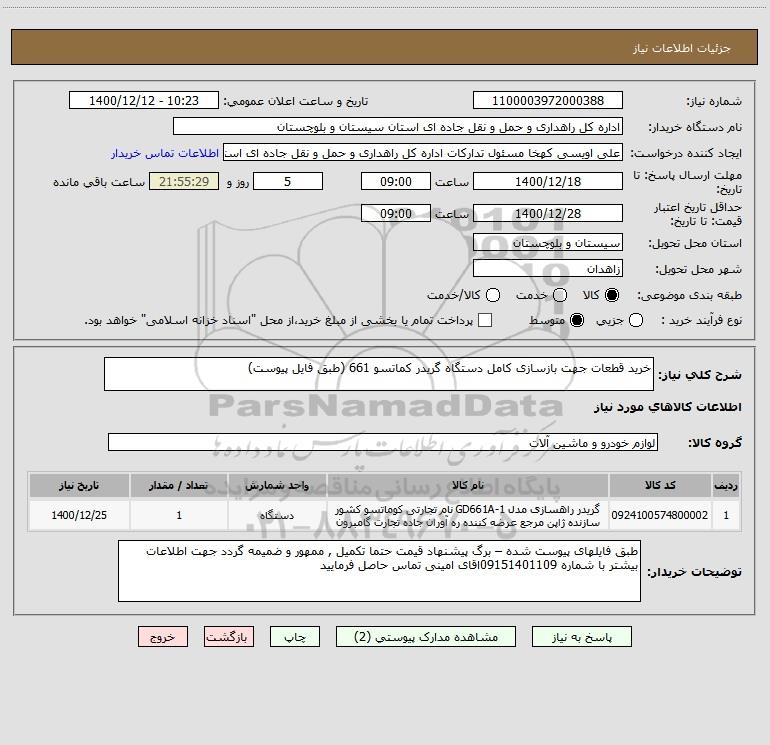Click the نام کالا column header
Viewport: 770px width, 745px height.
click(x=468, y=485)
